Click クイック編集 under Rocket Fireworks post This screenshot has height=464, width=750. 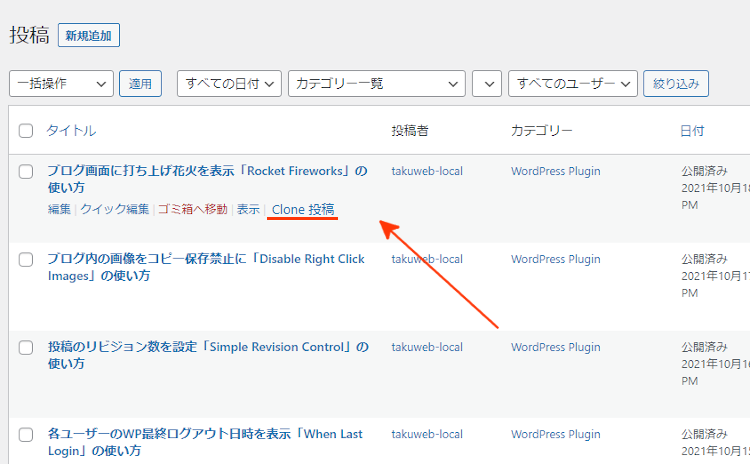[x=115, y=209]
